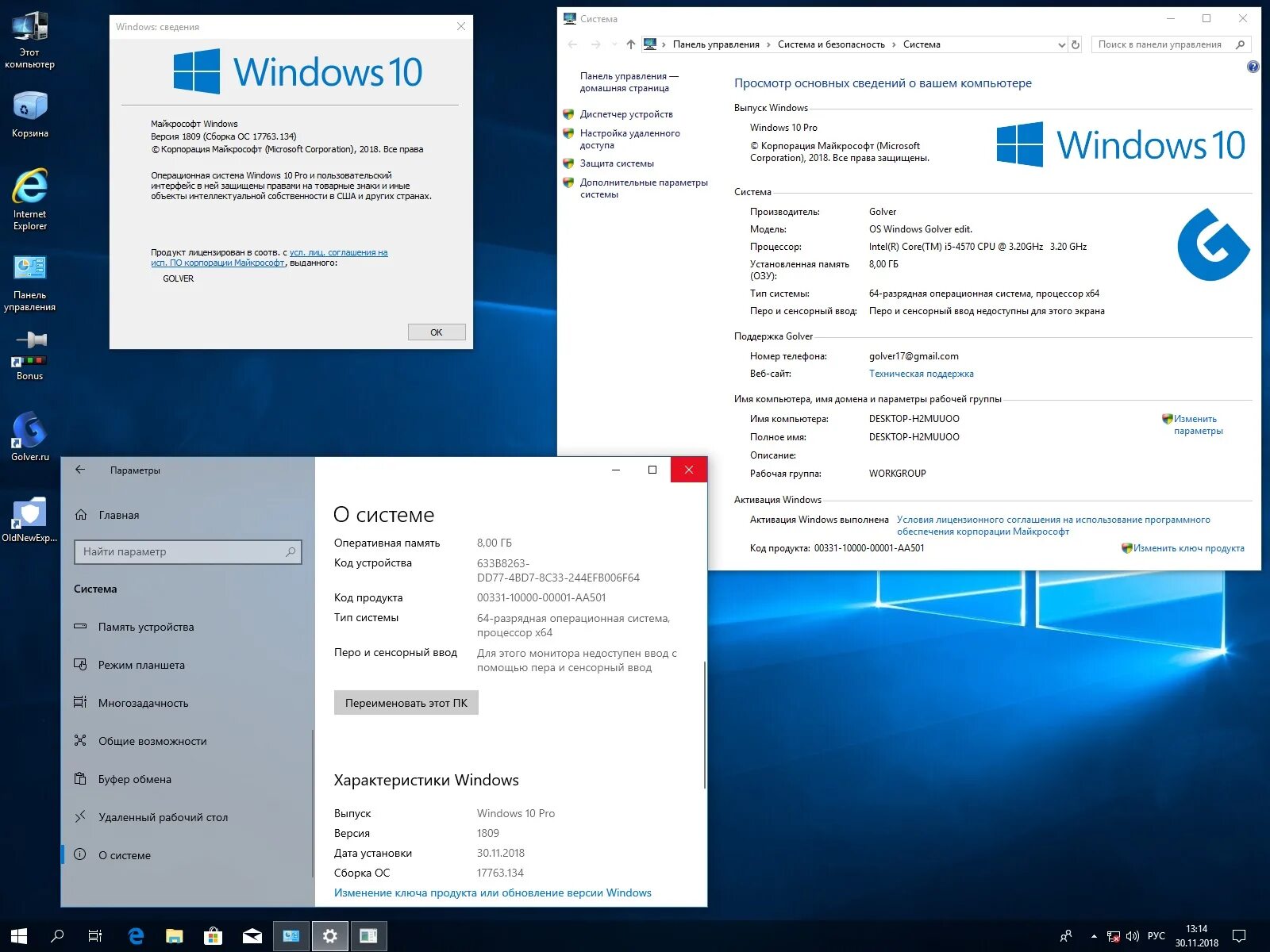Open Защита системы link

coord(617,163)
